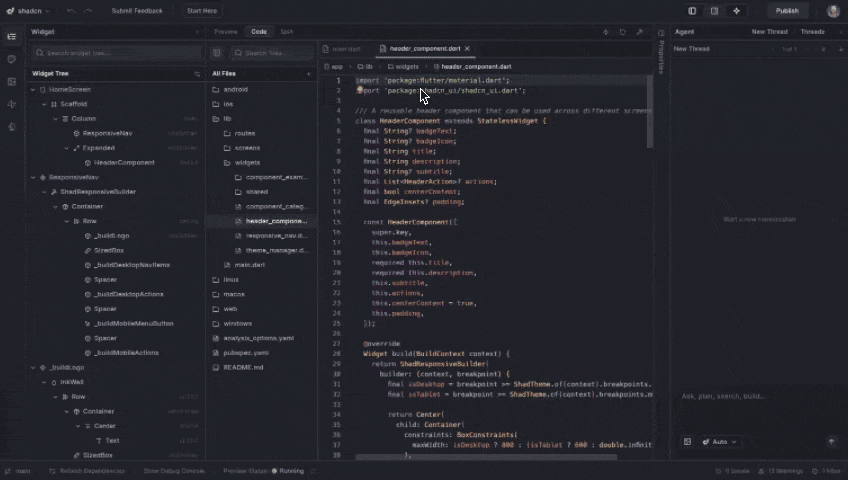Focus the Search widget tree field

click(x=117, y=53)
